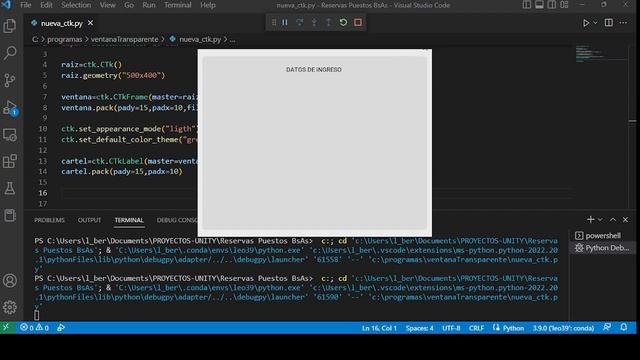
Task: Toggle the bottom panel layout icon
Action: [x=539, y=5]
